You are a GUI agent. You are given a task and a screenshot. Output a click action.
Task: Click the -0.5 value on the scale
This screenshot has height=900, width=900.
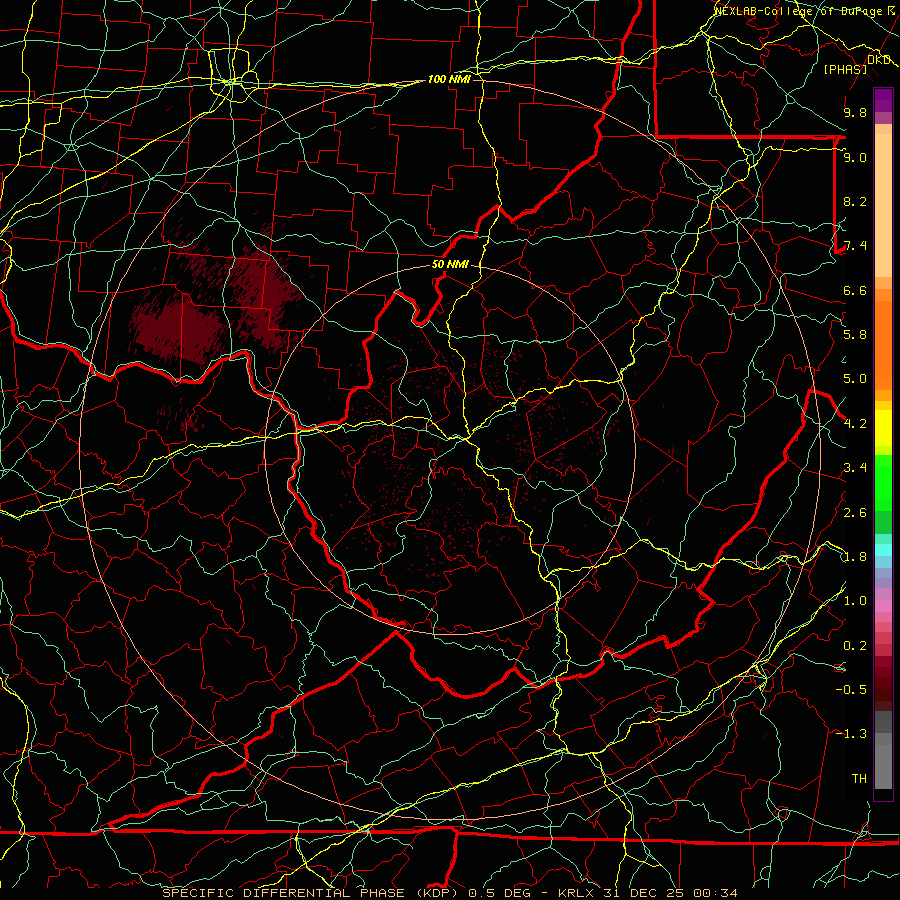tap(851, 689)
